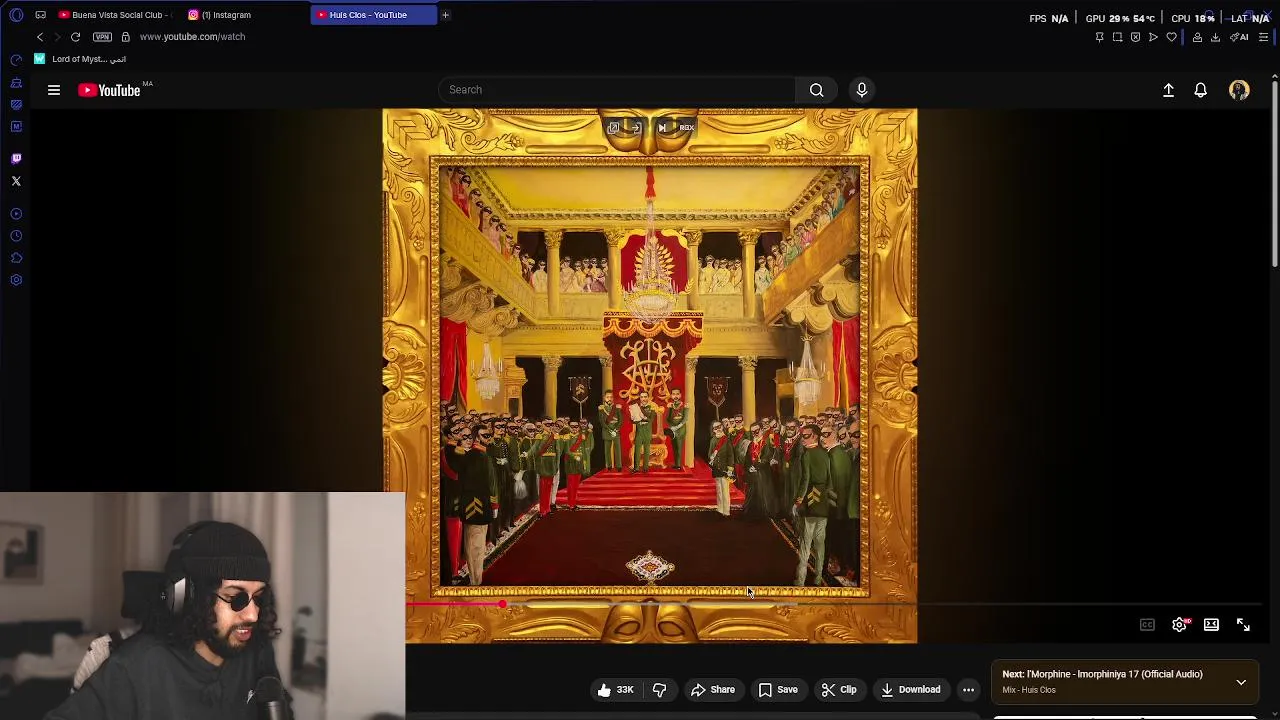Like the video with 33K likes
The height and width of the screenshot is (720, 1280).
tap(615, 690)
